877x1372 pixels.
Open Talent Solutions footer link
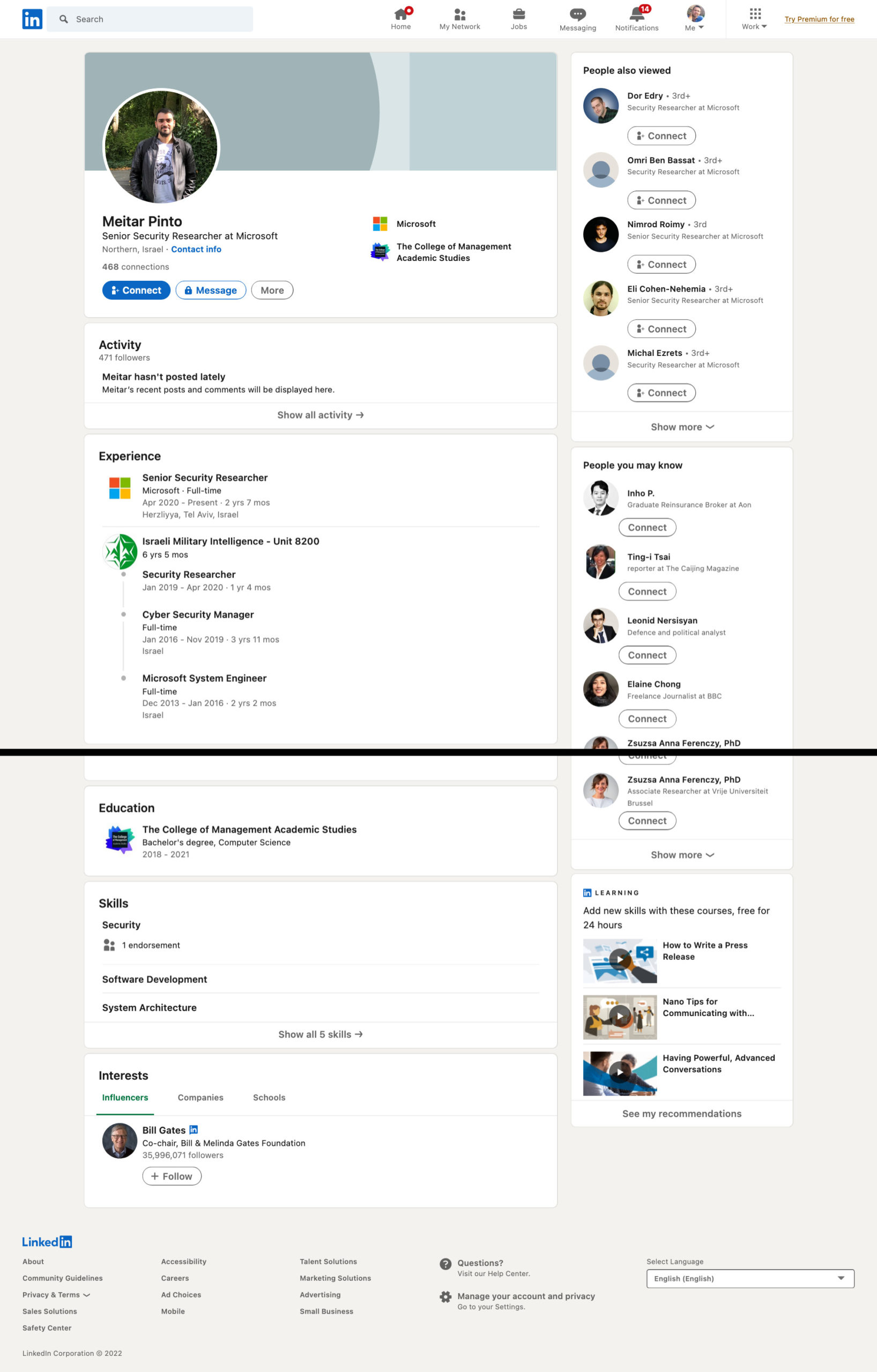[328, 1262]
